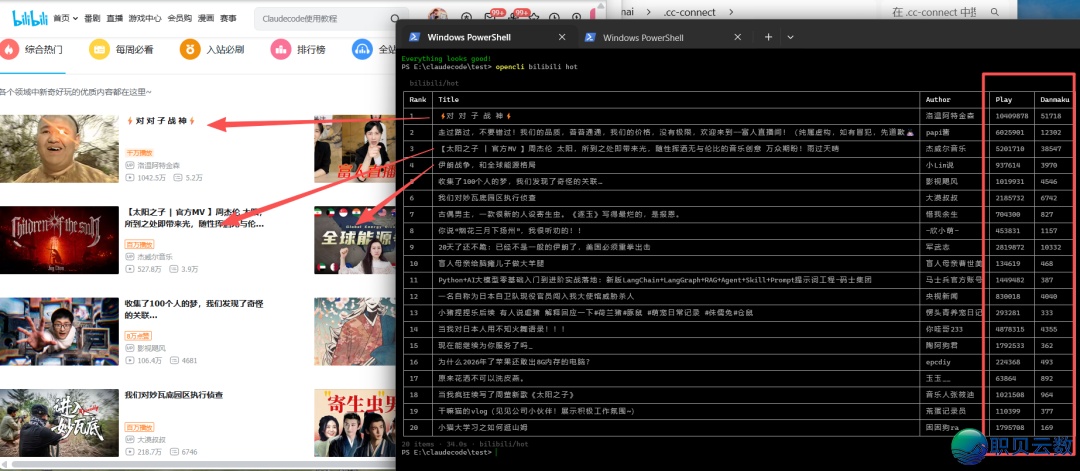Open 赛事 in the bilibili navigation

tap(228, 19)
